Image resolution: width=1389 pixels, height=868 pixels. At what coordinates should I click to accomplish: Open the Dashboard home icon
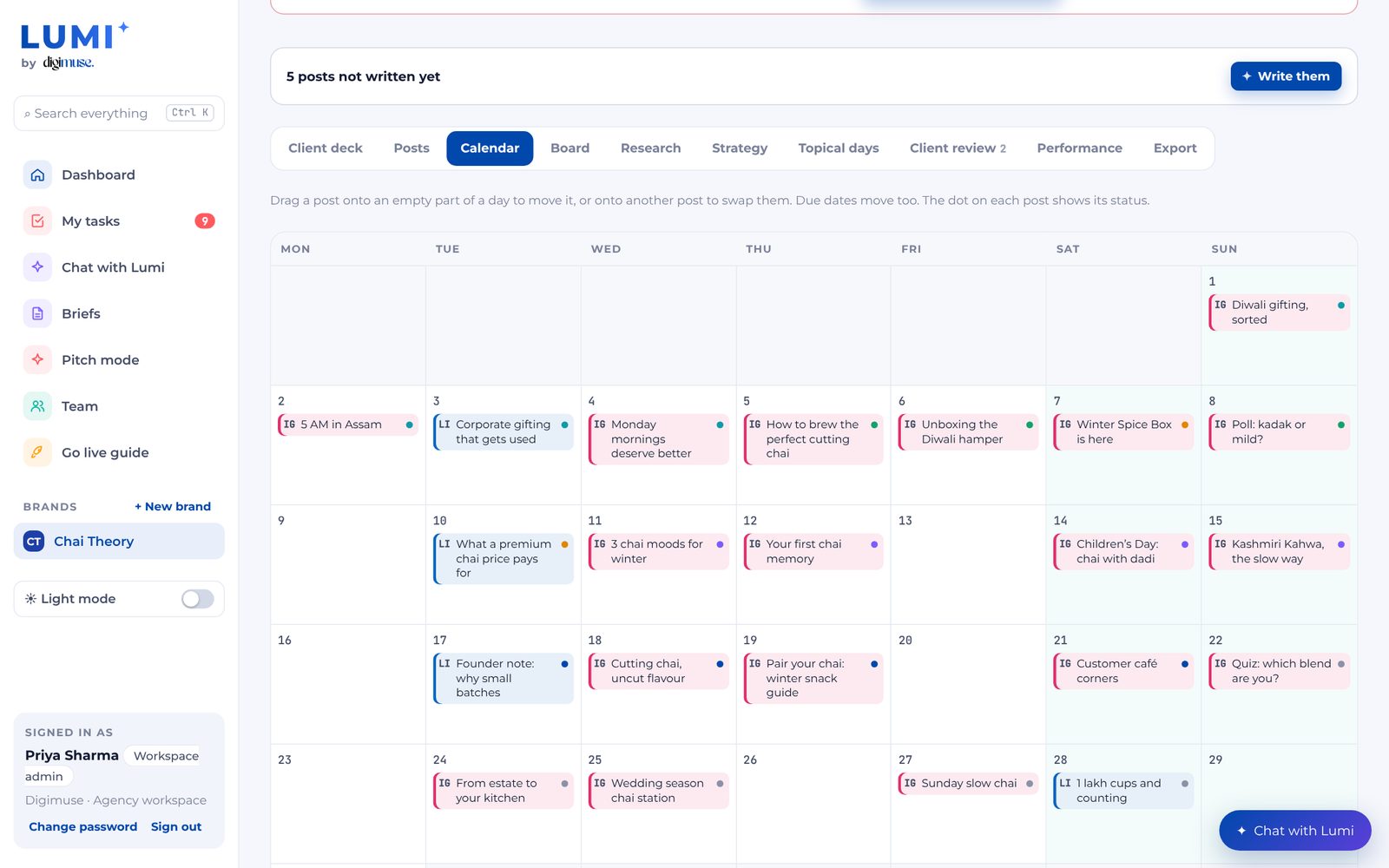point(37,174)
